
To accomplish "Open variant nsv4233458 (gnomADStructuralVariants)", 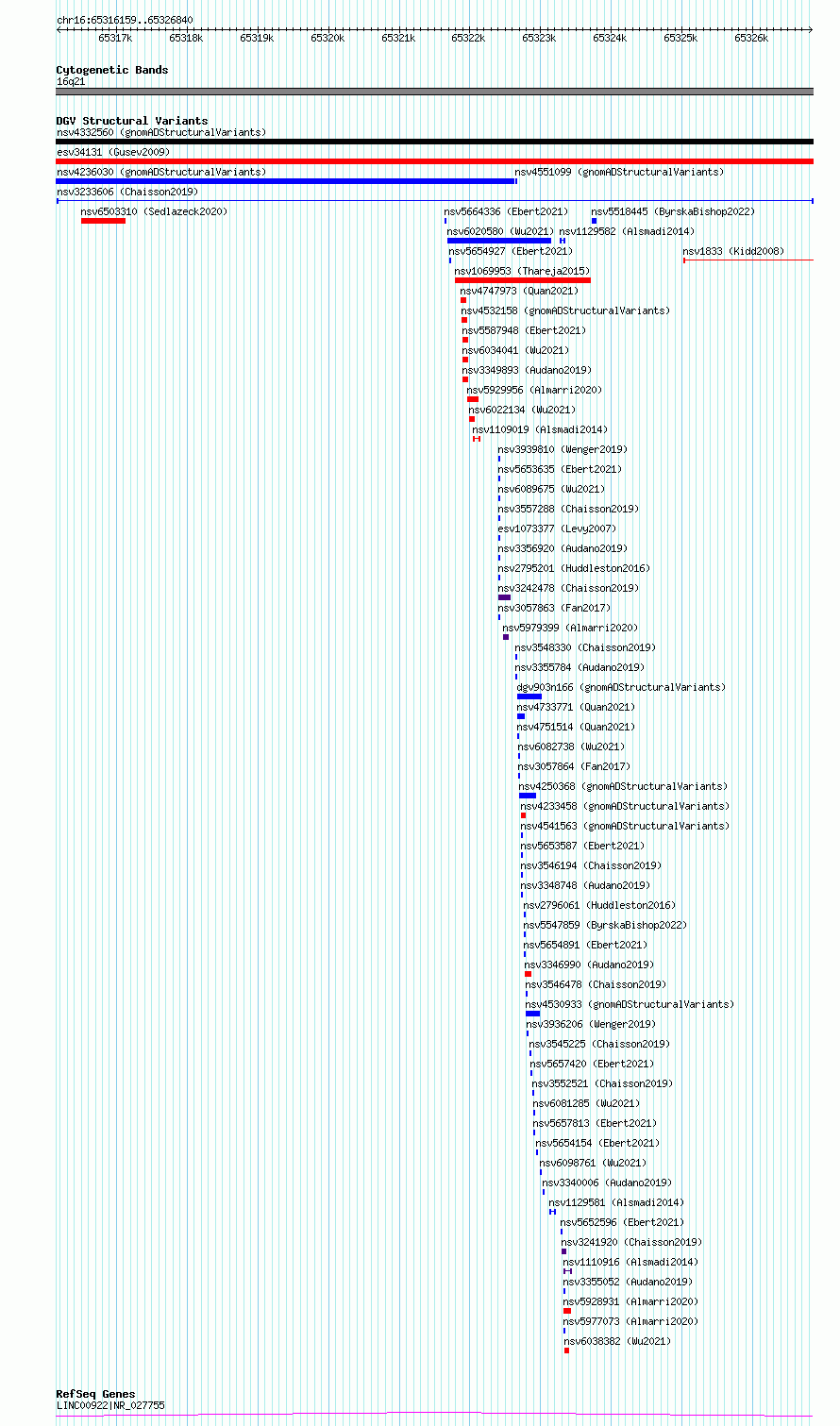I will [x=625, y=806].
